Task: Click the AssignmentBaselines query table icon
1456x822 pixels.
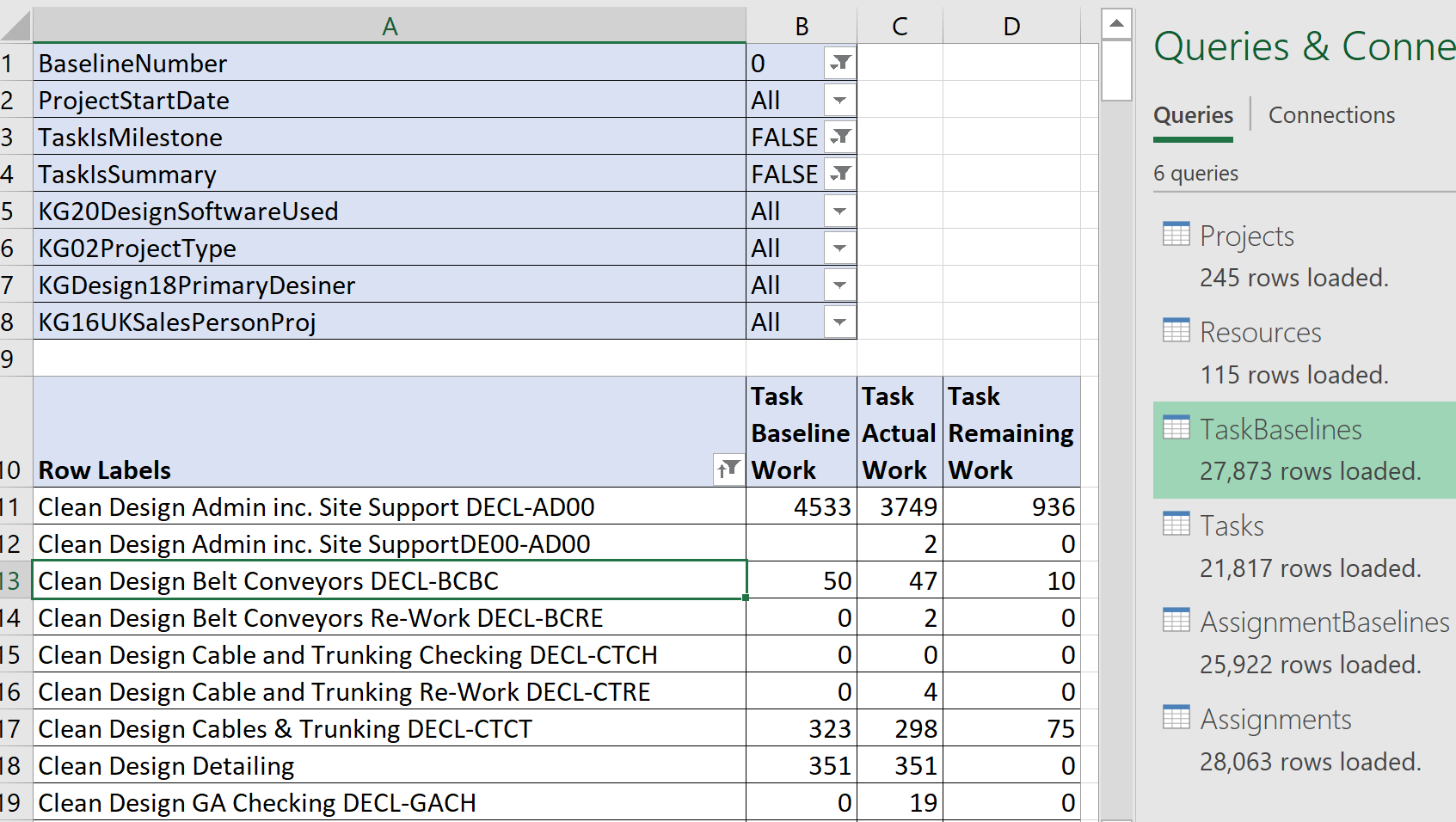Action: point(1176,620)
